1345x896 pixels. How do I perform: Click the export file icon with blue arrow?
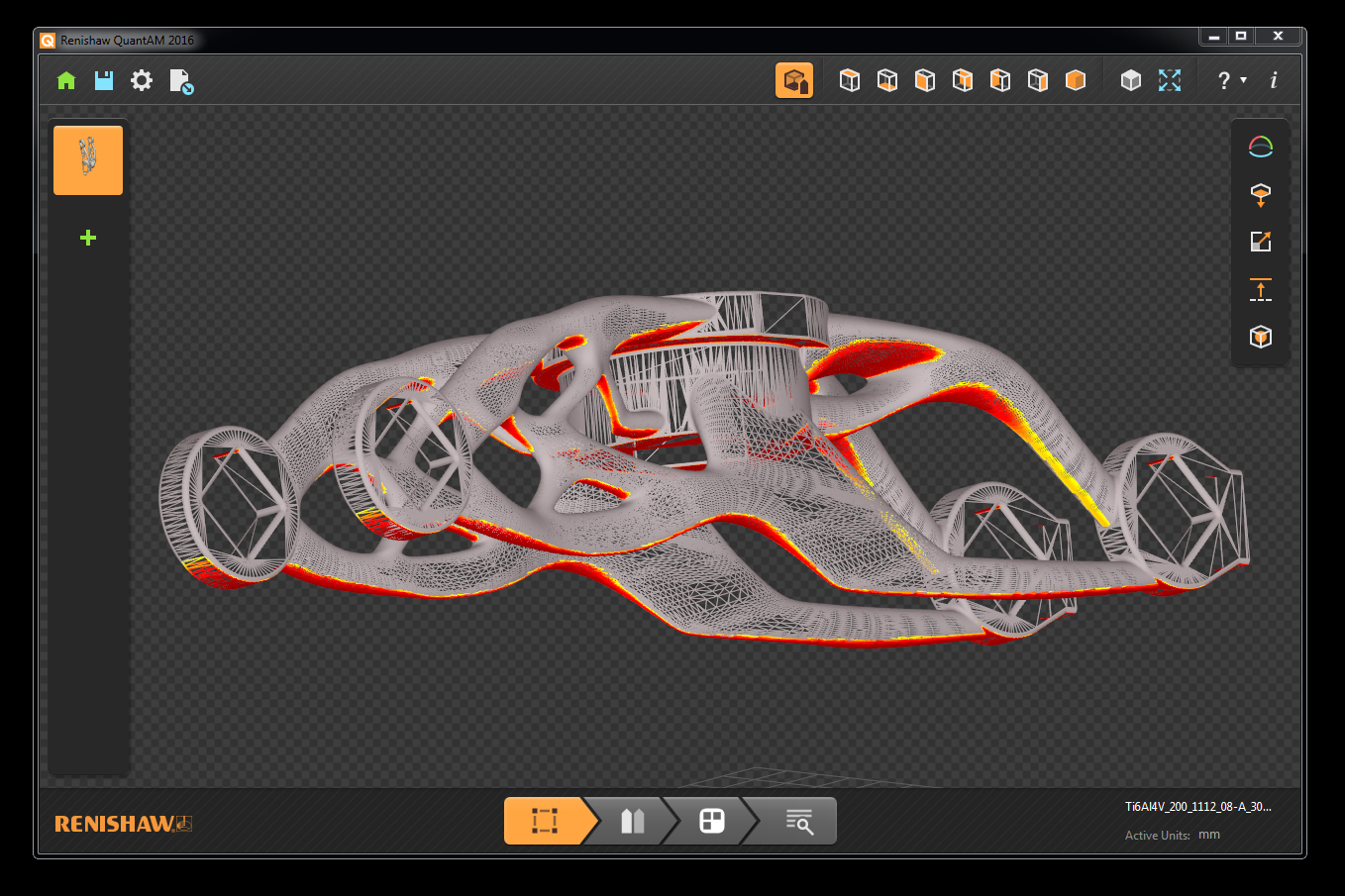(181, 81)
